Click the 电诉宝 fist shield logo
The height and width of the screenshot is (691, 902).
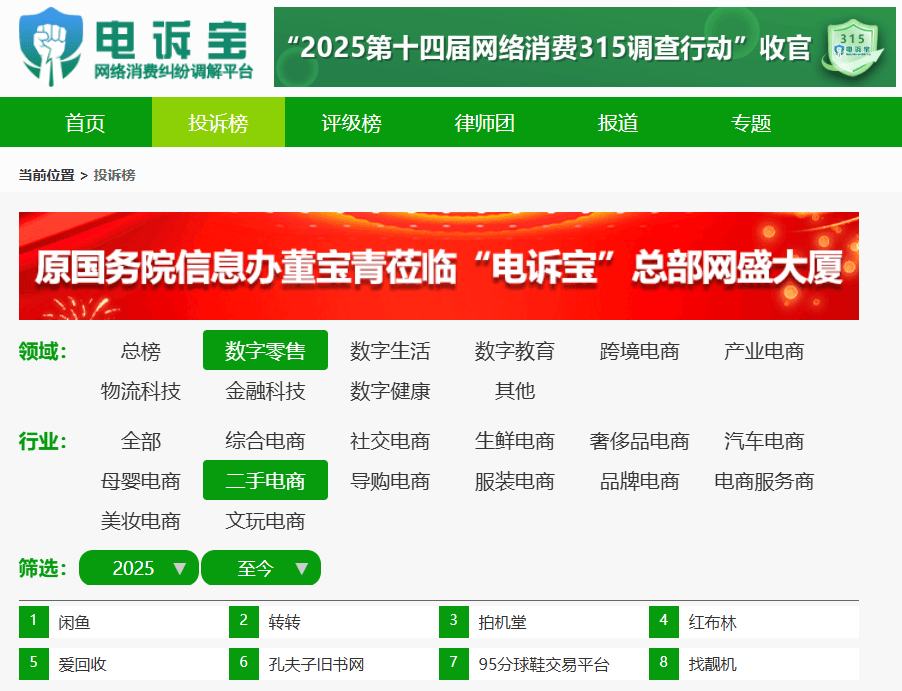pos(52,45)
